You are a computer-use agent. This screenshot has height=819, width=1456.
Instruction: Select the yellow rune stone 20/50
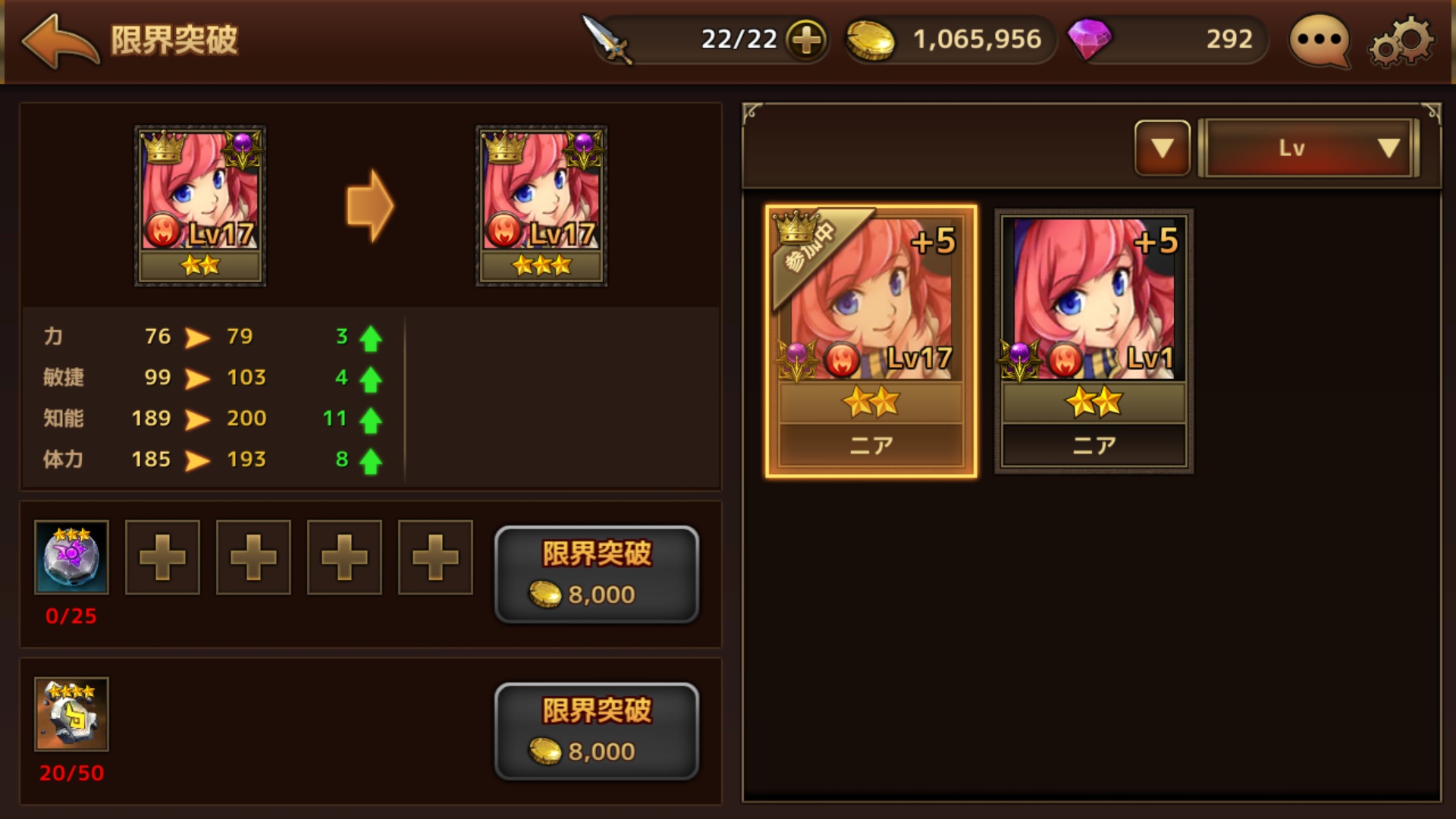click(71, 714)
